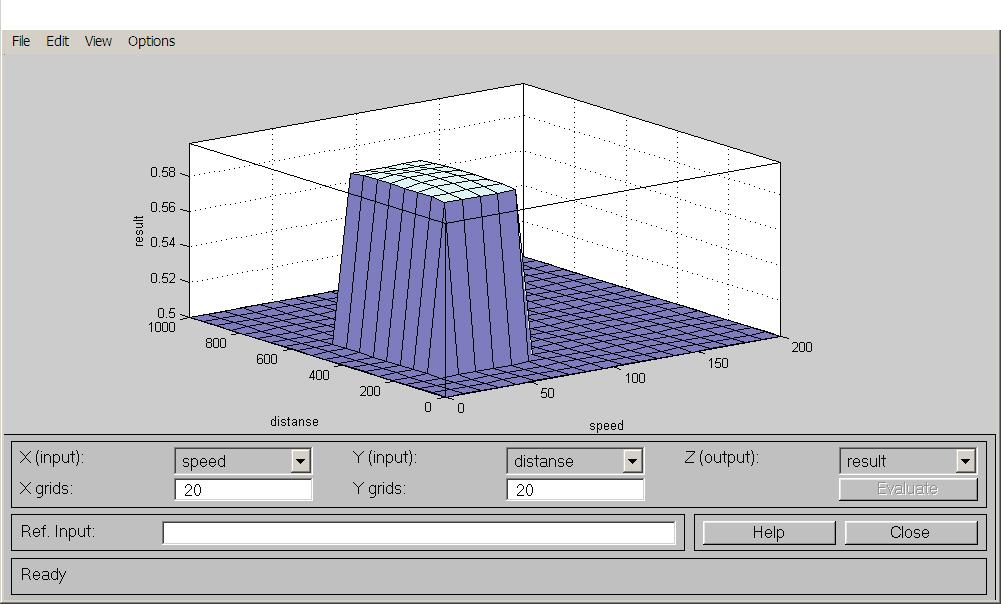The width and height of the screenshot is (1001, 604).
Task: Click the Help button
Action: (768, 533)
